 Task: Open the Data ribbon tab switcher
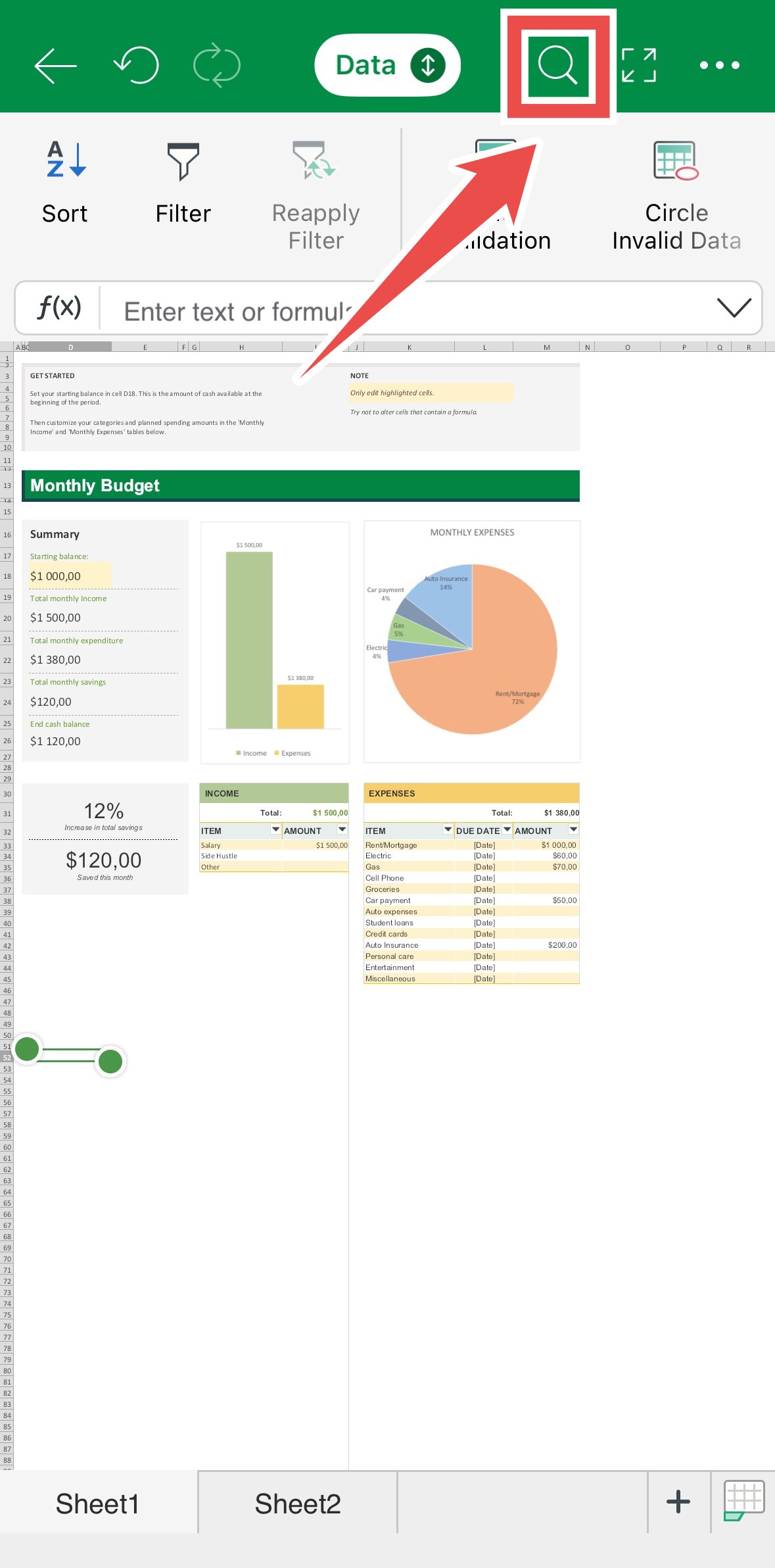(388, 65)
